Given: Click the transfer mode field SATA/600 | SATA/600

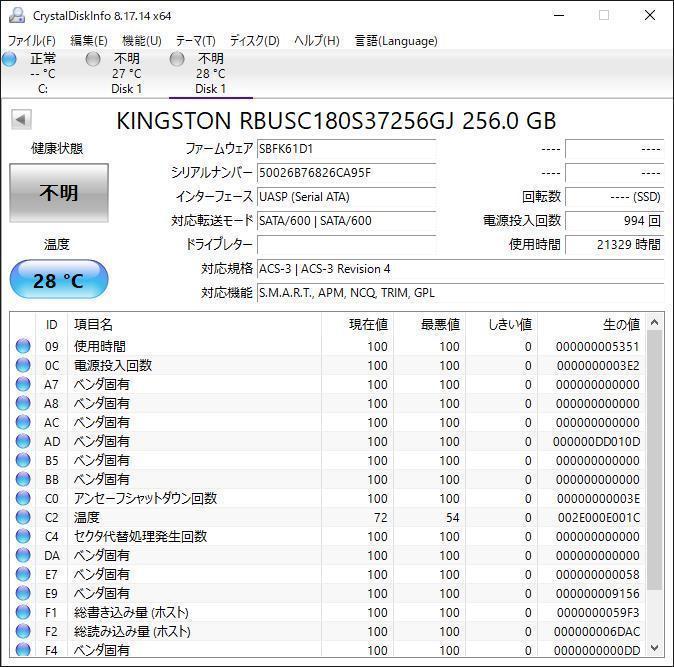Looking at the screenshot, I should click(x=346, y=221).
